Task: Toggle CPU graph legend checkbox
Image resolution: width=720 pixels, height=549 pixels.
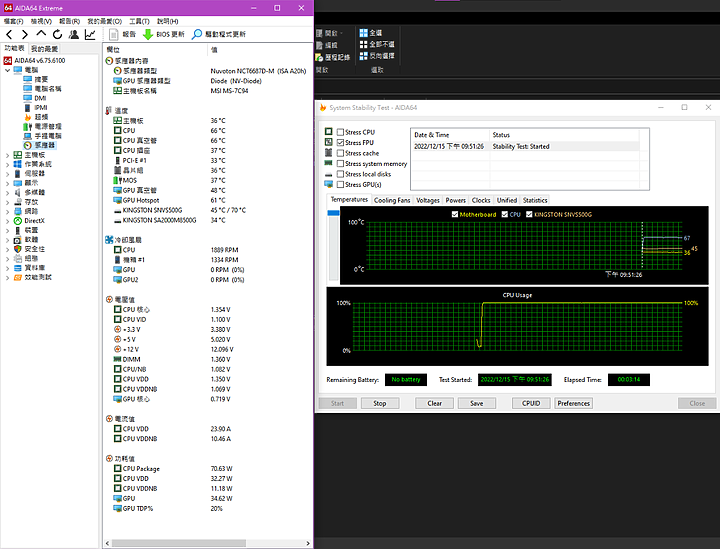Action: click(505, 214)
